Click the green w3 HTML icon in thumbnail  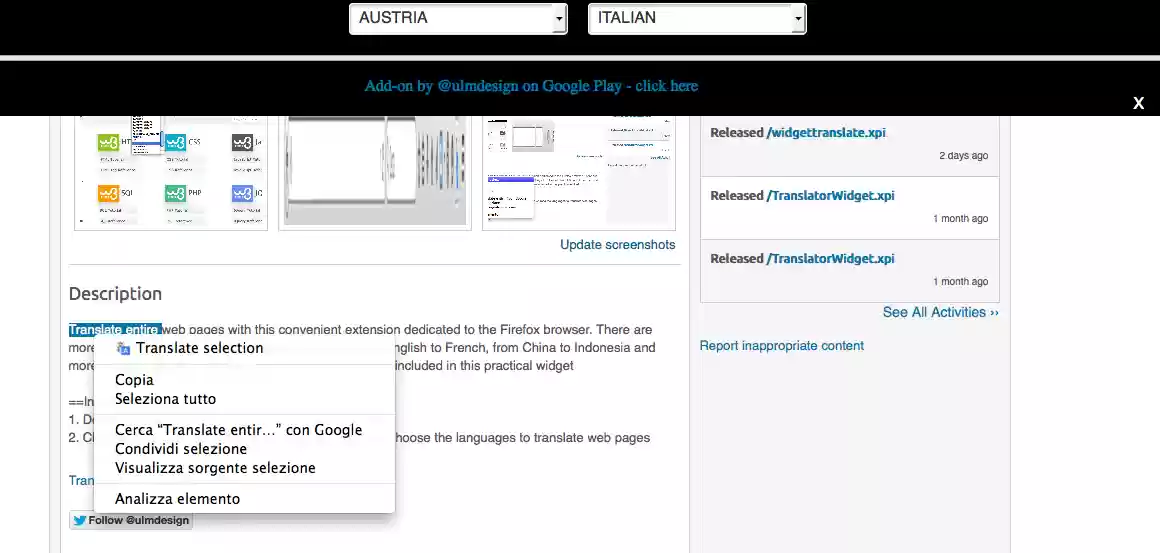(x=109, y=142)
